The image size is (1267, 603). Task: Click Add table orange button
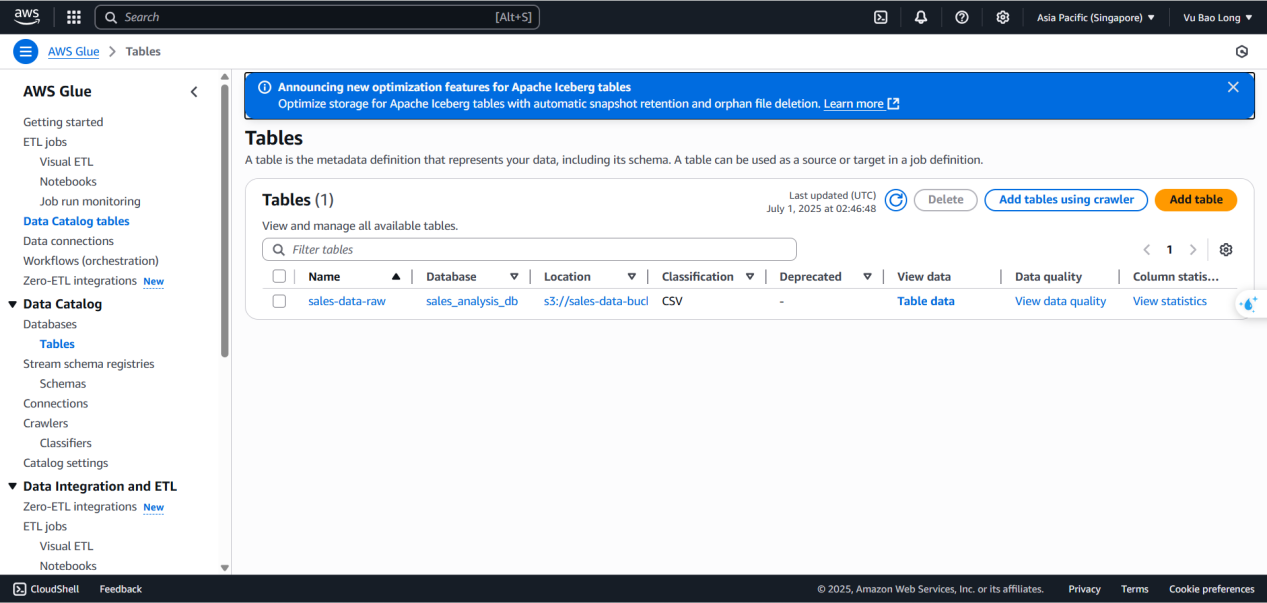pos(1196,200)
